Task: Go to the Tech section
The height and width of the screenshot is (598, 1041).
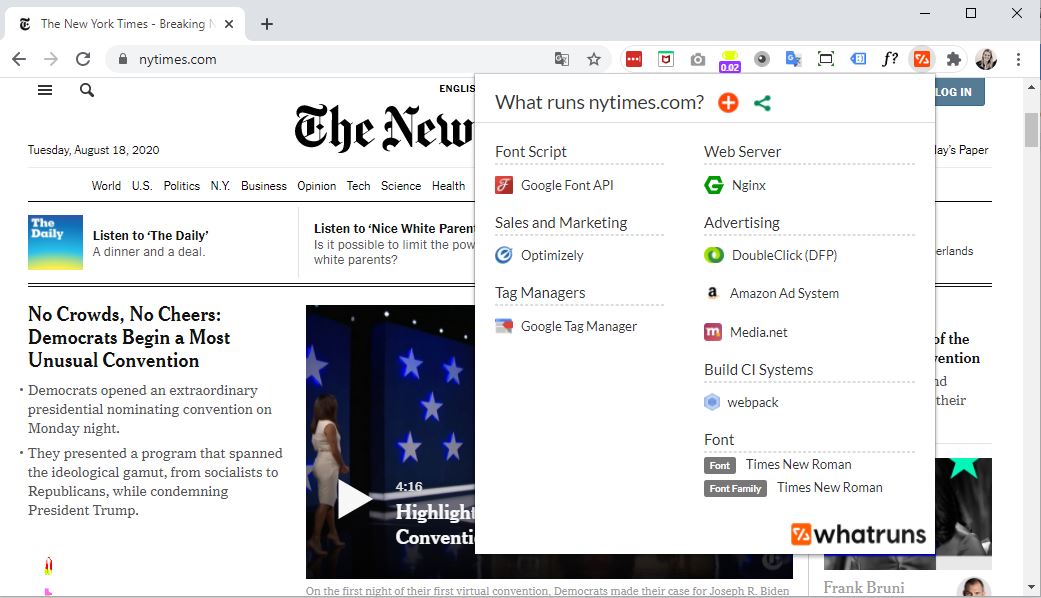Action: (x=359, y=186)
